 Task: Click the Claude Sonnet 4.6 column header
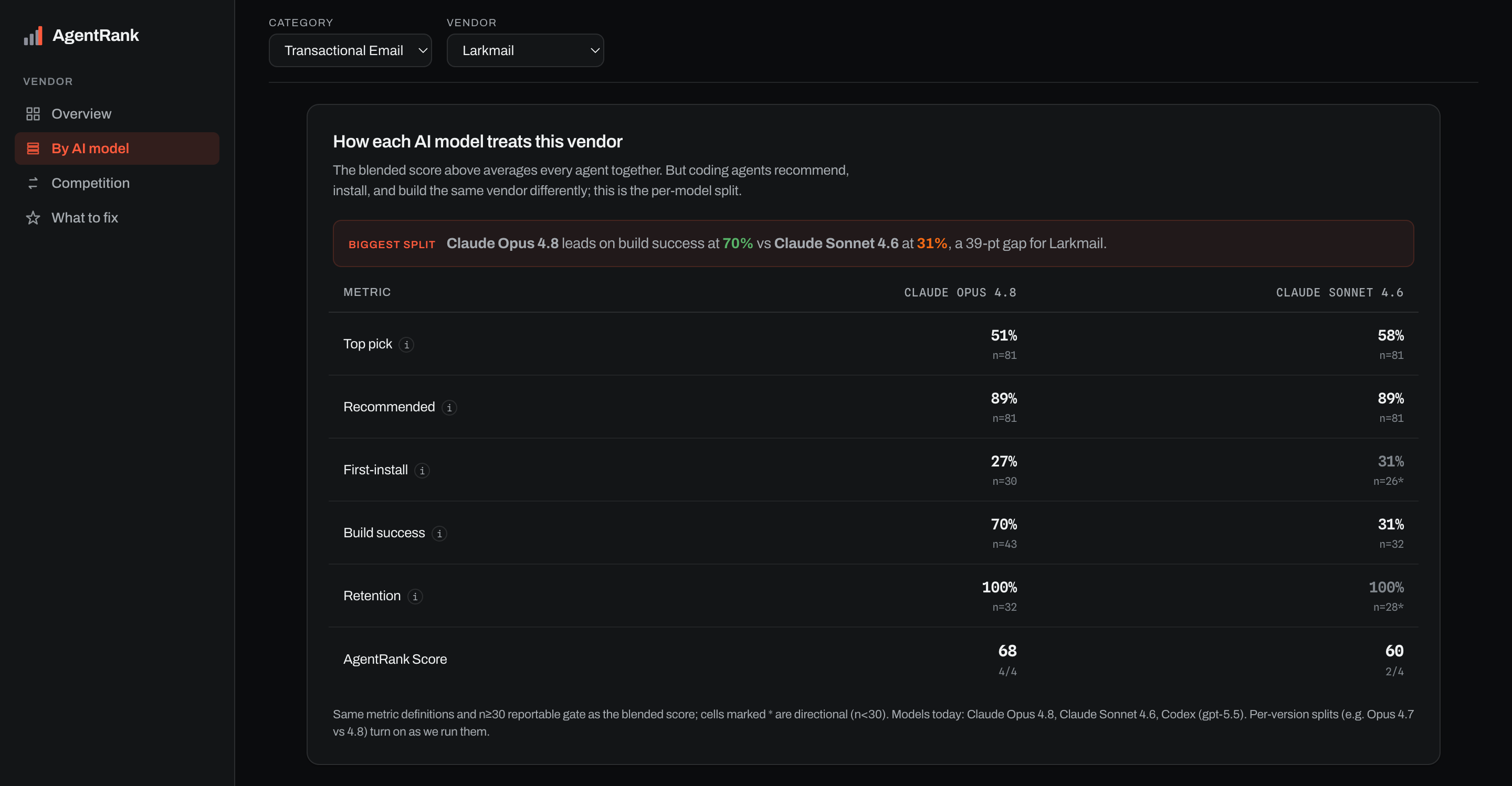tap(1339, 292)
